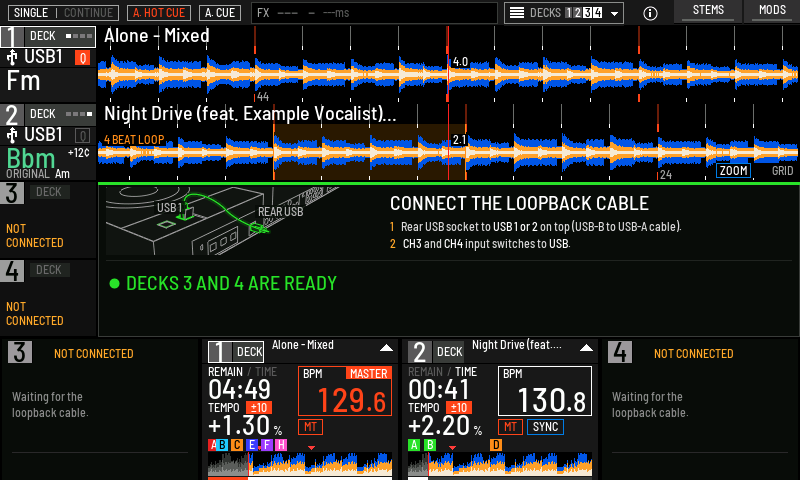Image resolution: width=800 pixels, height=480 pixels.
Task: Select the deck 3 DECK tab in sidebar
Action: [x=49, y=192]
